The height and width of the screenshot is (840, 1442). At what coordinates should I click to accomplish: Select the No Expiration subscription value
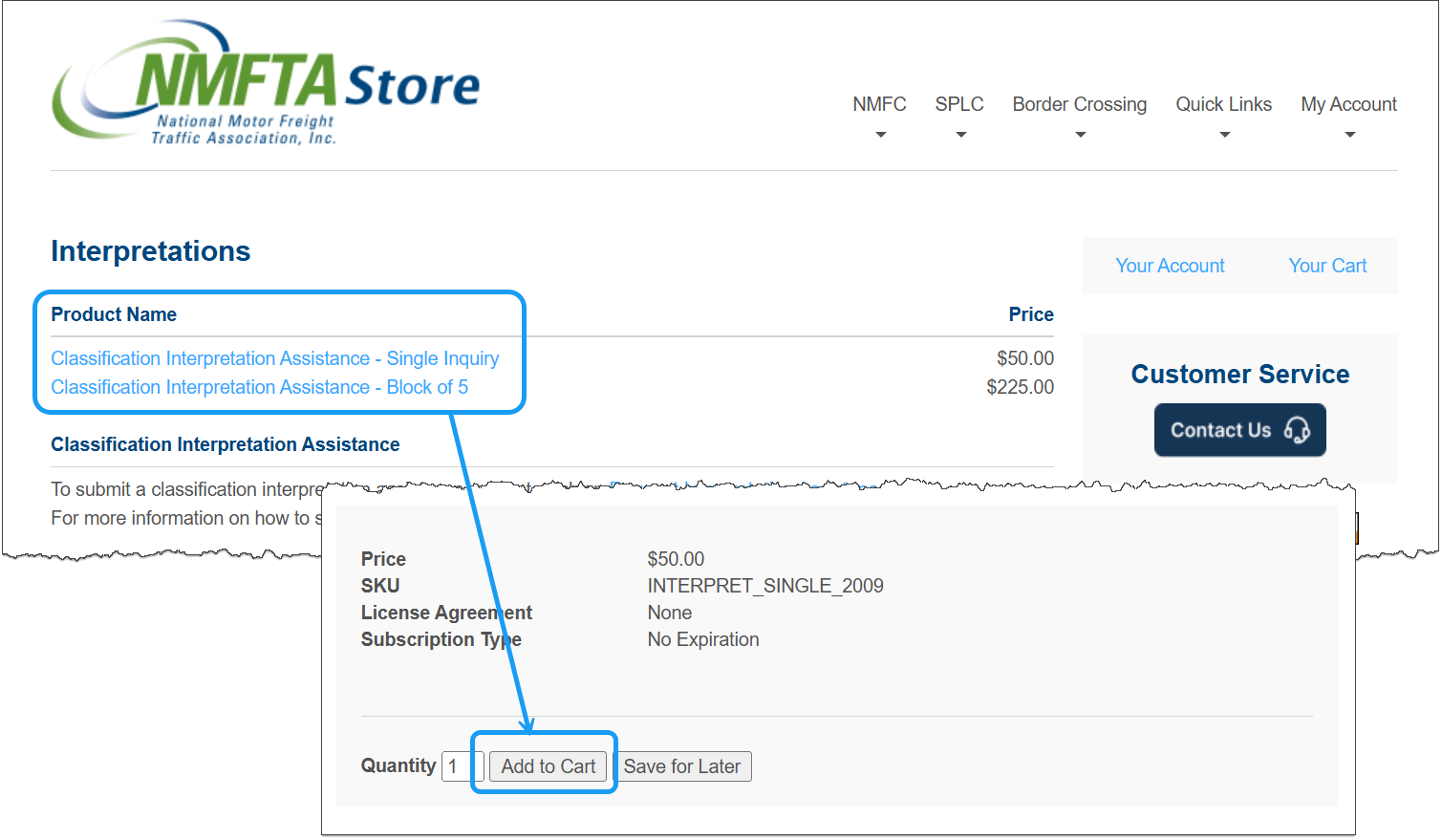pos(703,639)
